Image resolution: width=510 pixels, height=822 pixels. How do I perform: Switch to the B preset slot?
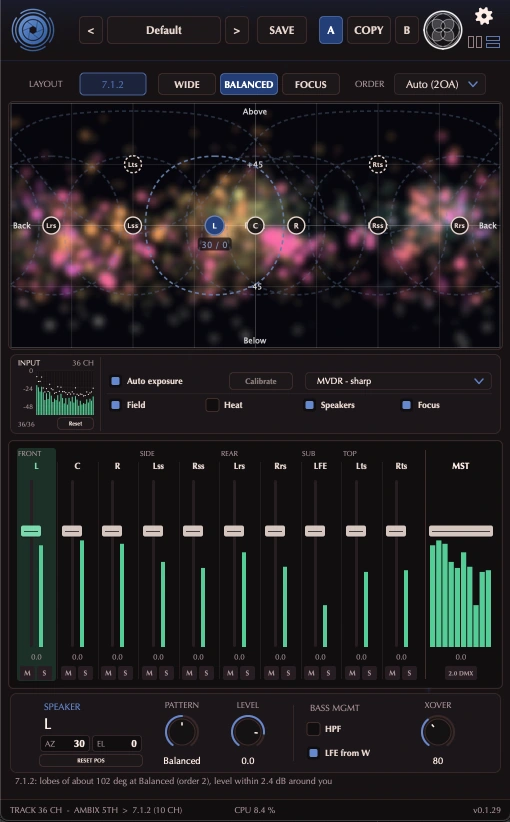tap(407, 30)
